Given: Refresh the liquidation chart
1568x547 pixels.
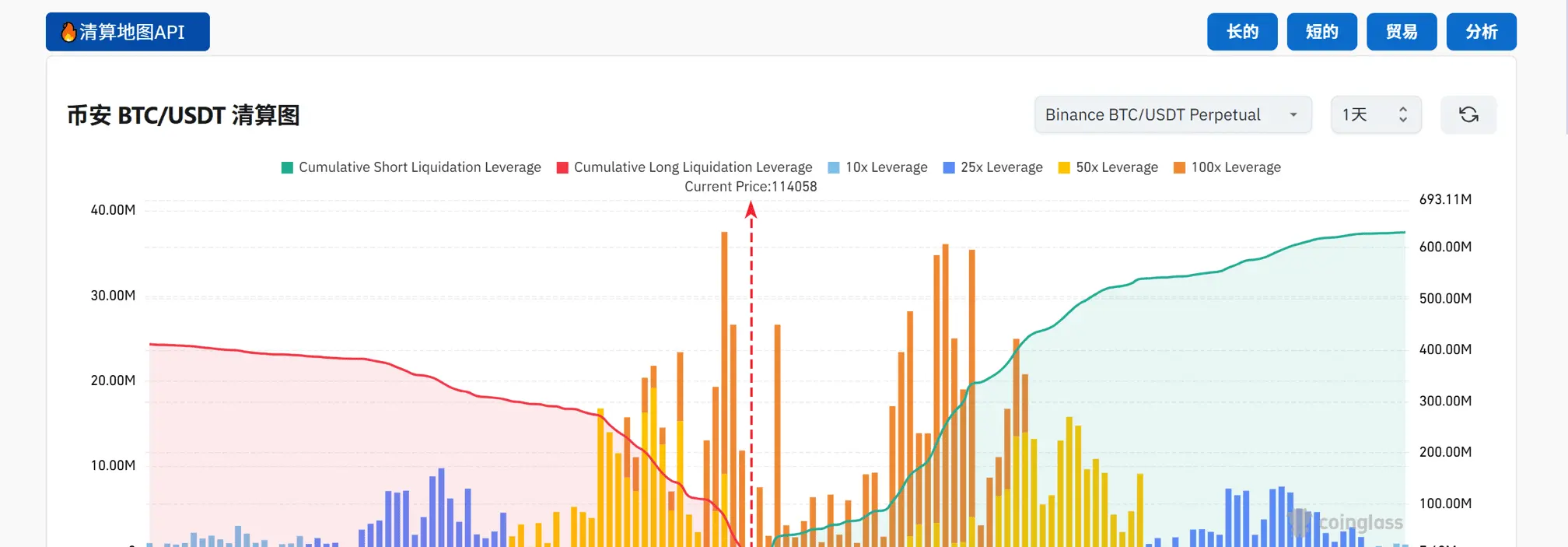Looking at the screenshot, I should pyautogui.click(x=1468, y=114).
